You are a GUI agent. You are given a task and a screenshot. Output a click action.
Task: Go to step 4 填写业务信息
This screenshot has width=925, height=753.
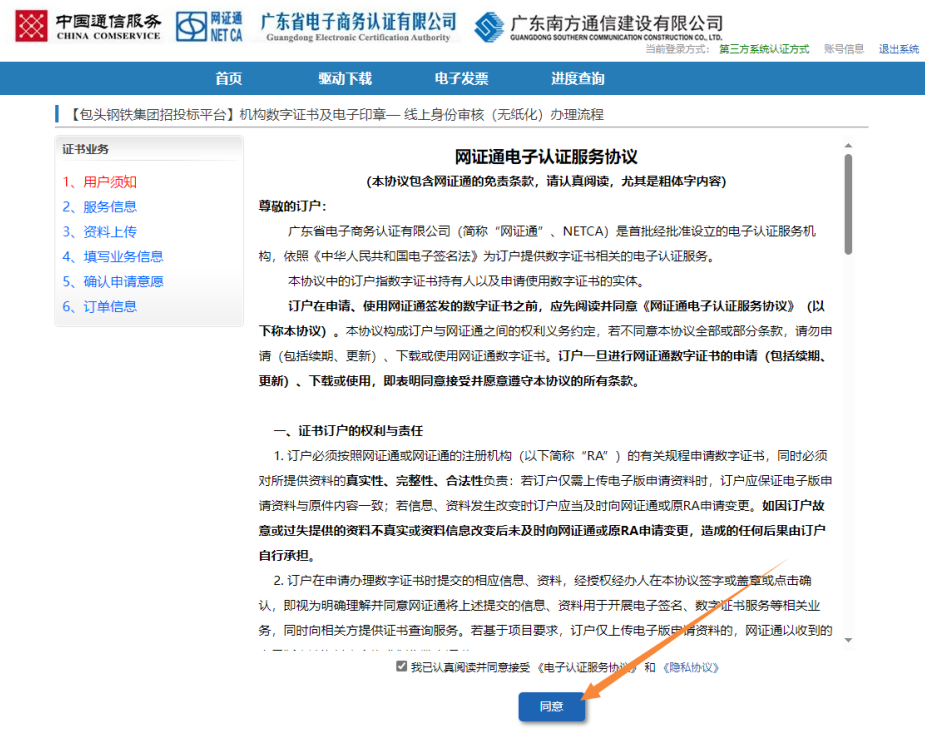pyautogui.click(x=112, y=257)
